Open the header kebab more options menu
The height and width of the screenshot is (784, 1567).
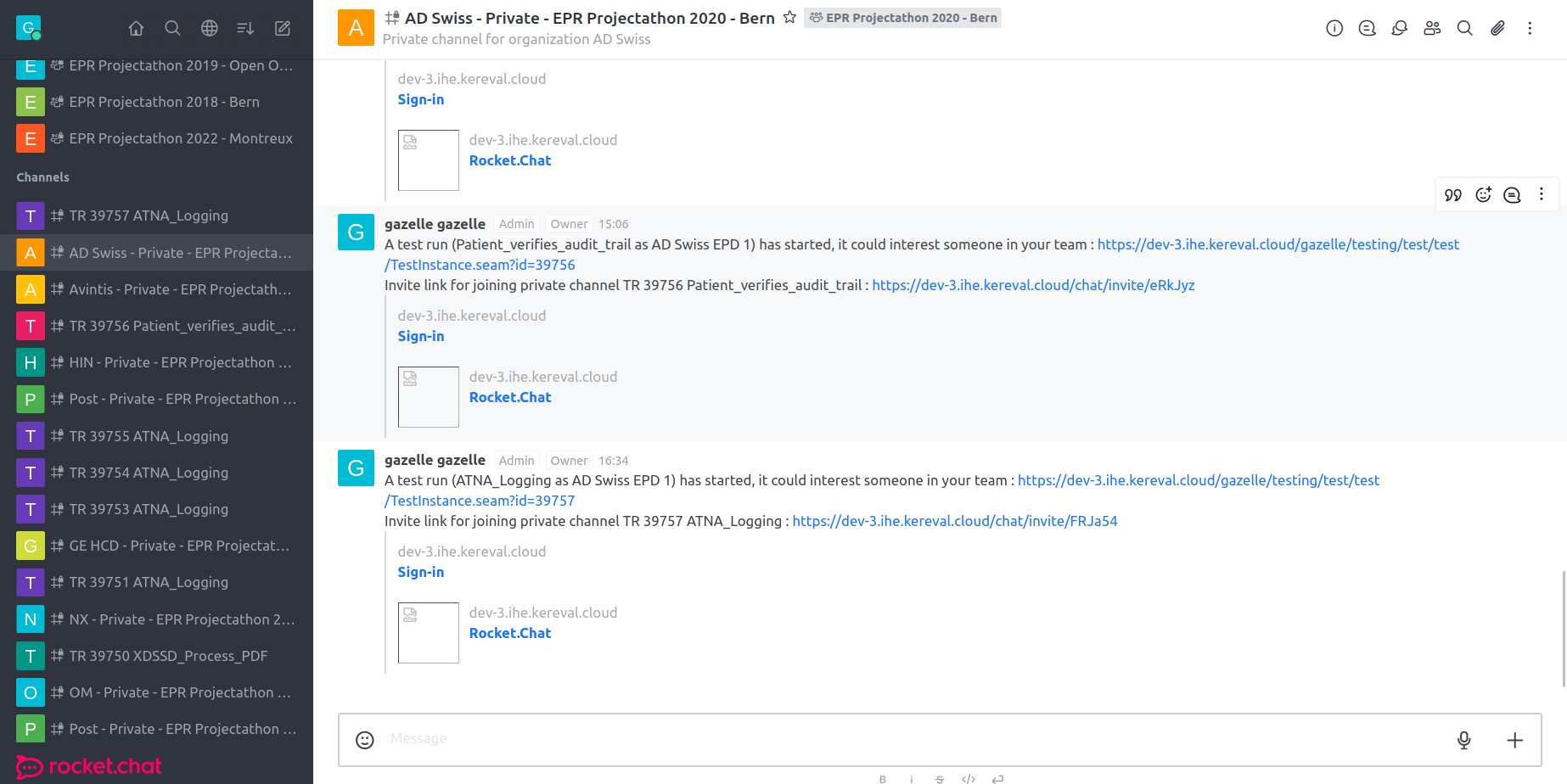[1530, 28]
